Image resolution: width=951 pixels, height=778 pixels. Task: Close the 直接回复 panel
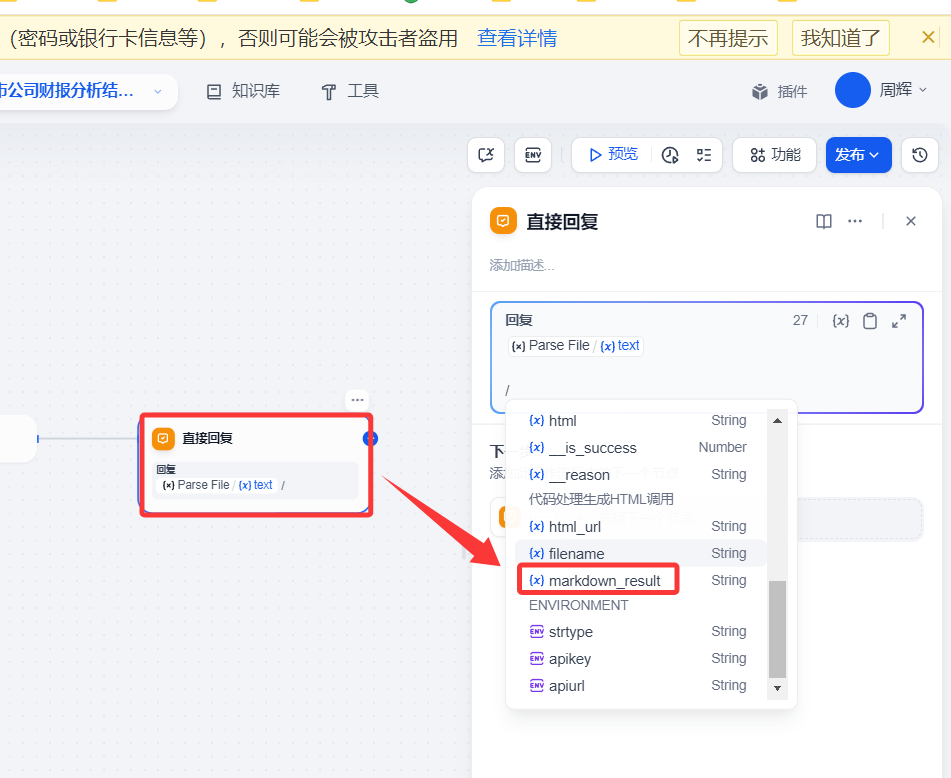tap(910, 221)
